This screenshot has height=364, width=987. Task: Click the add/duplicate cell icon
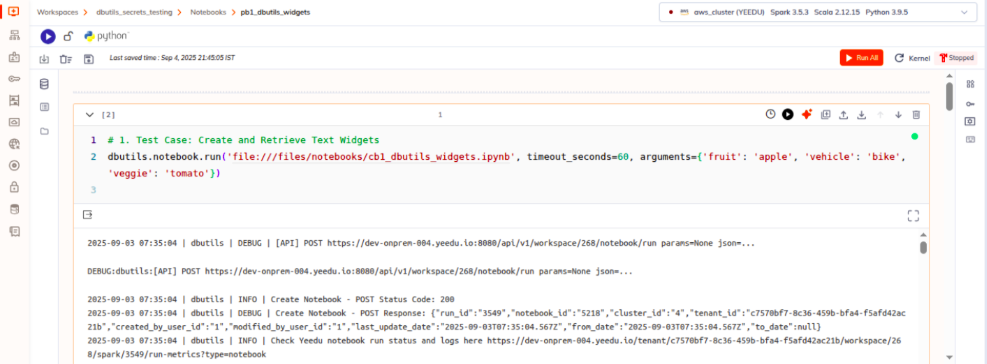(826, 115)
